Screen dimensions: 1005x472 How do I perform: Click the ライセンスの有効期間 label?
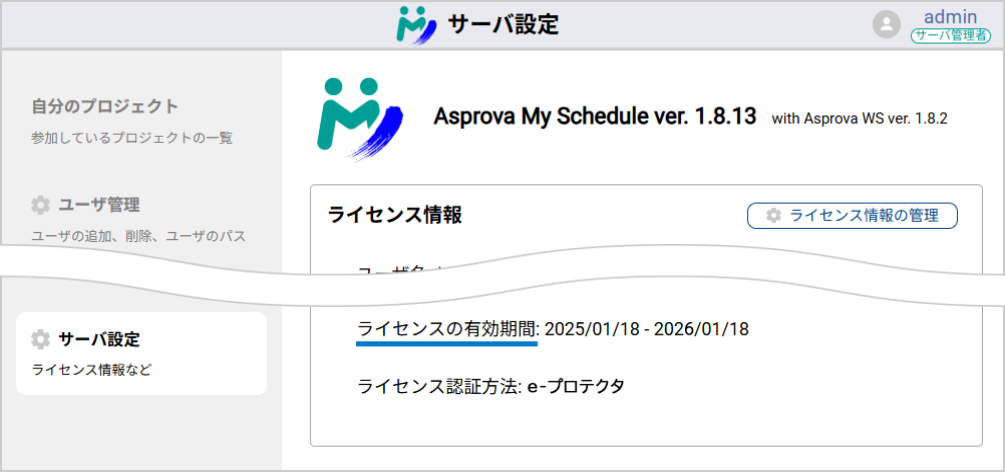coord(447,330)
